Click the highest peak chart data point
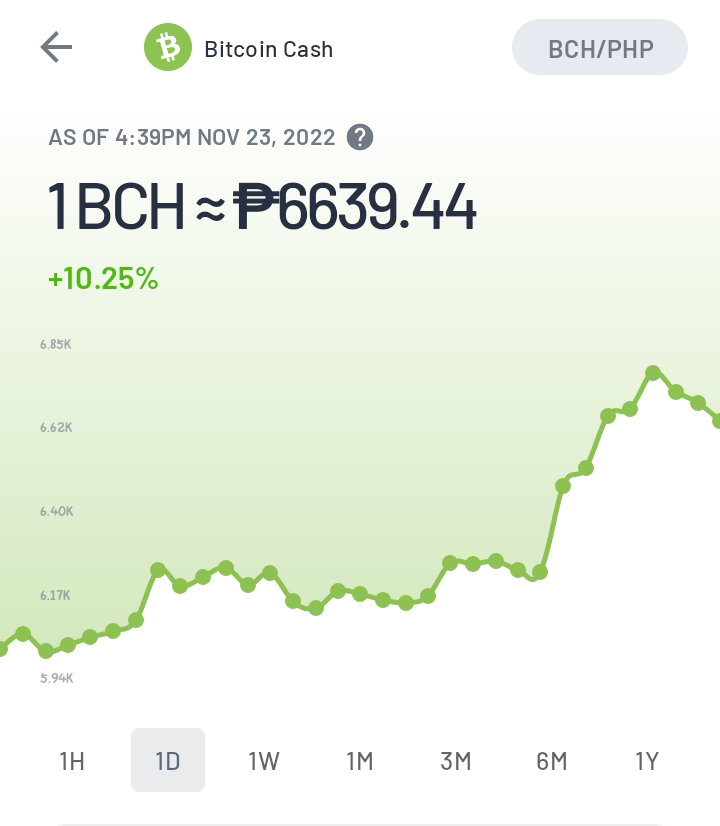This screenshot has height=826, width=720. [653, 373]
